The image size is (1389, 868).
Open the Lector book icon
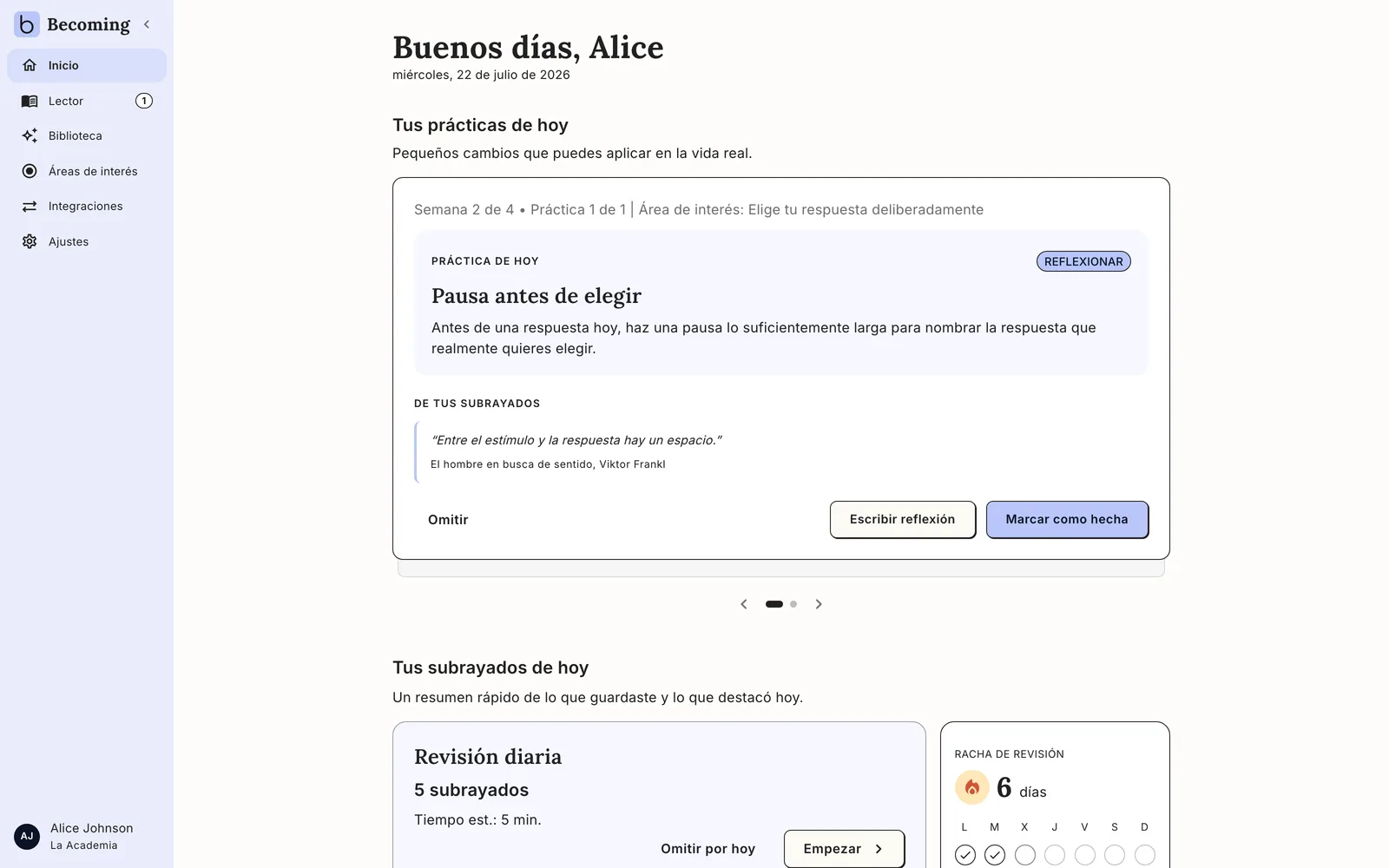coord(30,101)
